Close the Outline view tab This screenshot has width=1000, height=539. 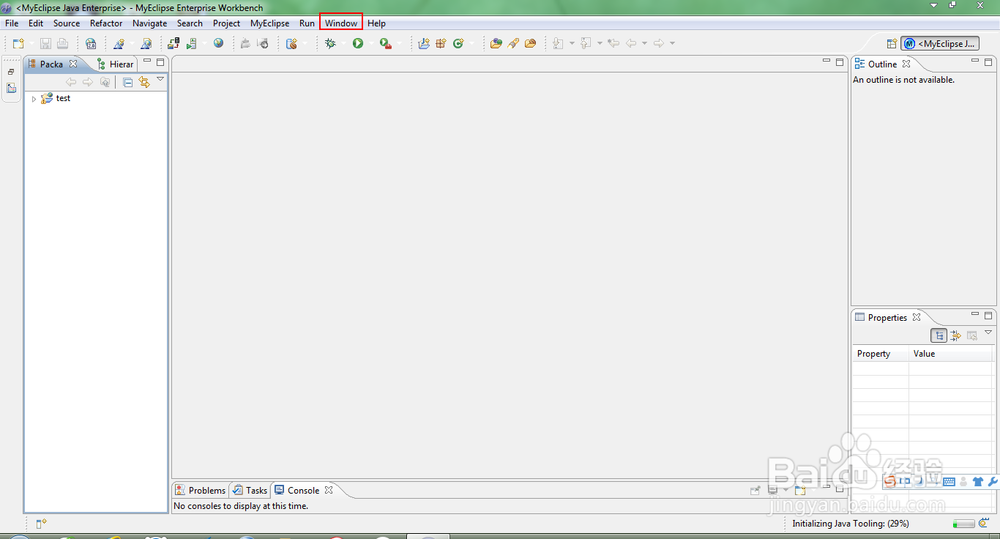pyautogui.click(x=906, y=64)
